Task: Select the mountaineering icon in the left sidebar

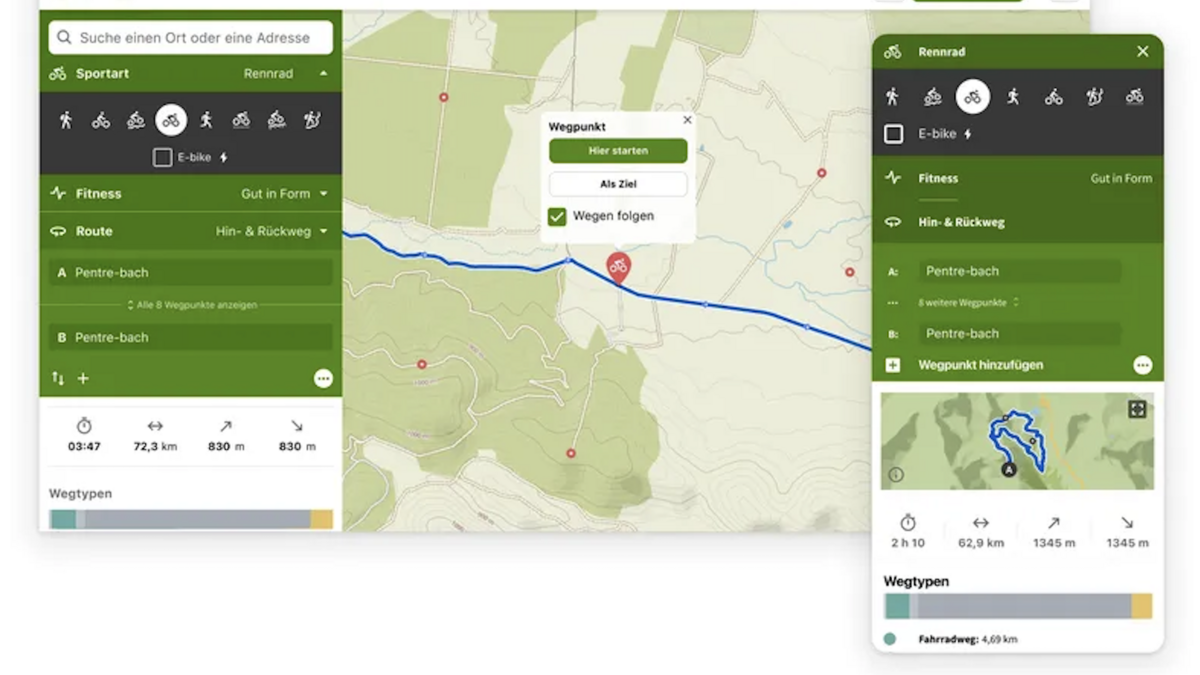Action: click(312, 121)
